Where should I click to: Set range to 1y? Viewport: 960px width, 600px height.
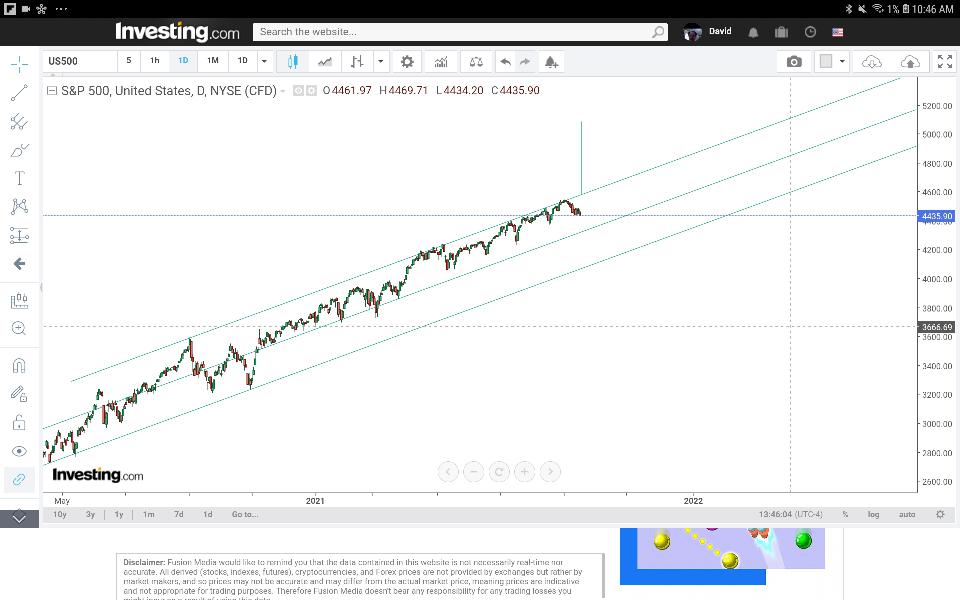(119, 514)
